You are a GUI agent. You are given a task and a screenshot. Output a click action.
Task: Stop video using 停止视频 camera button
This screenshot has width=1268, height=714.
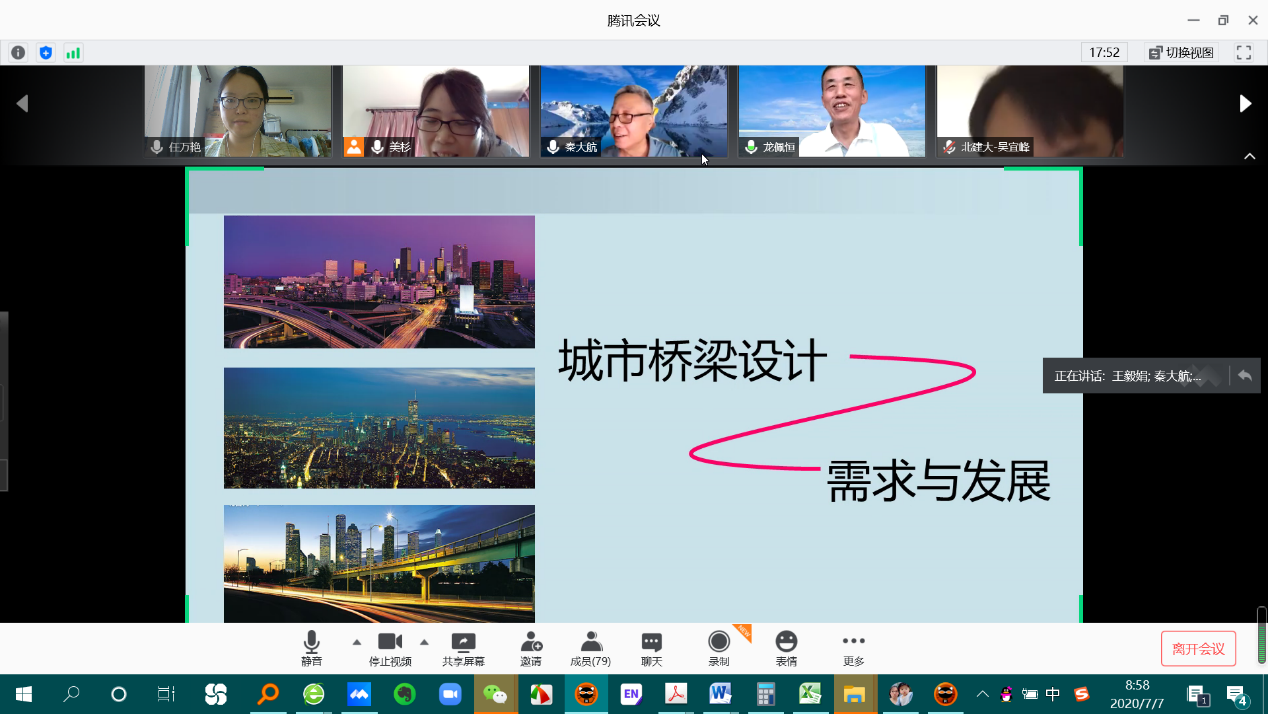389,648
